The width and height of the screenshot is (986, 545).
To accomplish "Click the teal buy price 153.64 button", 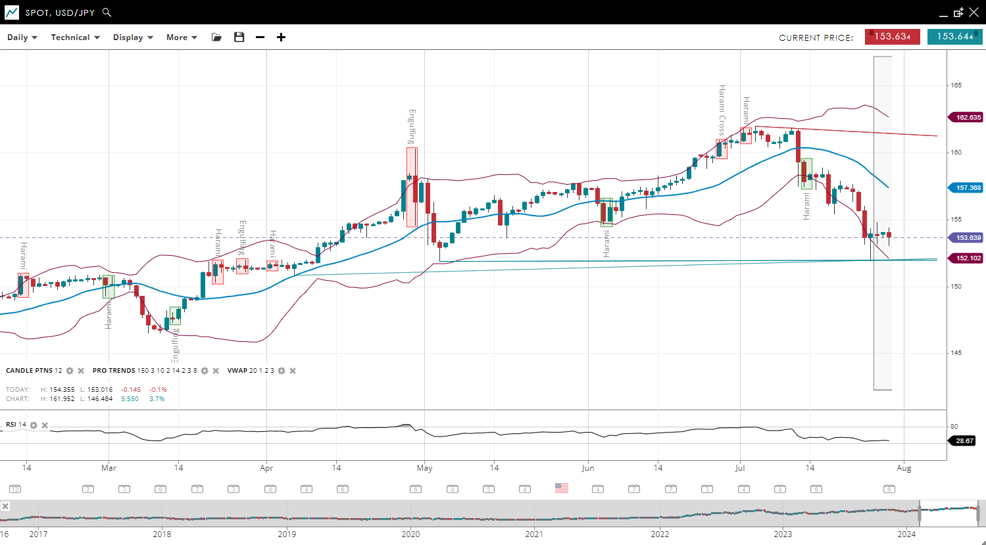I will coord(953,37).
